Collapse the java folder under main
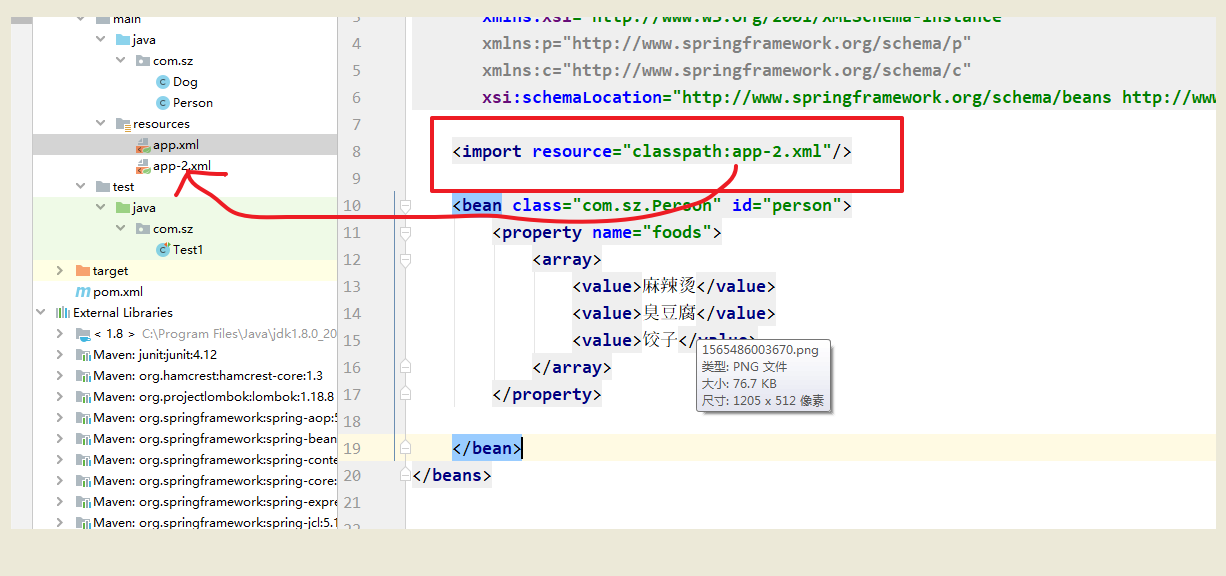This screenshot has height=576, width=1226. (x=100, y=40)
